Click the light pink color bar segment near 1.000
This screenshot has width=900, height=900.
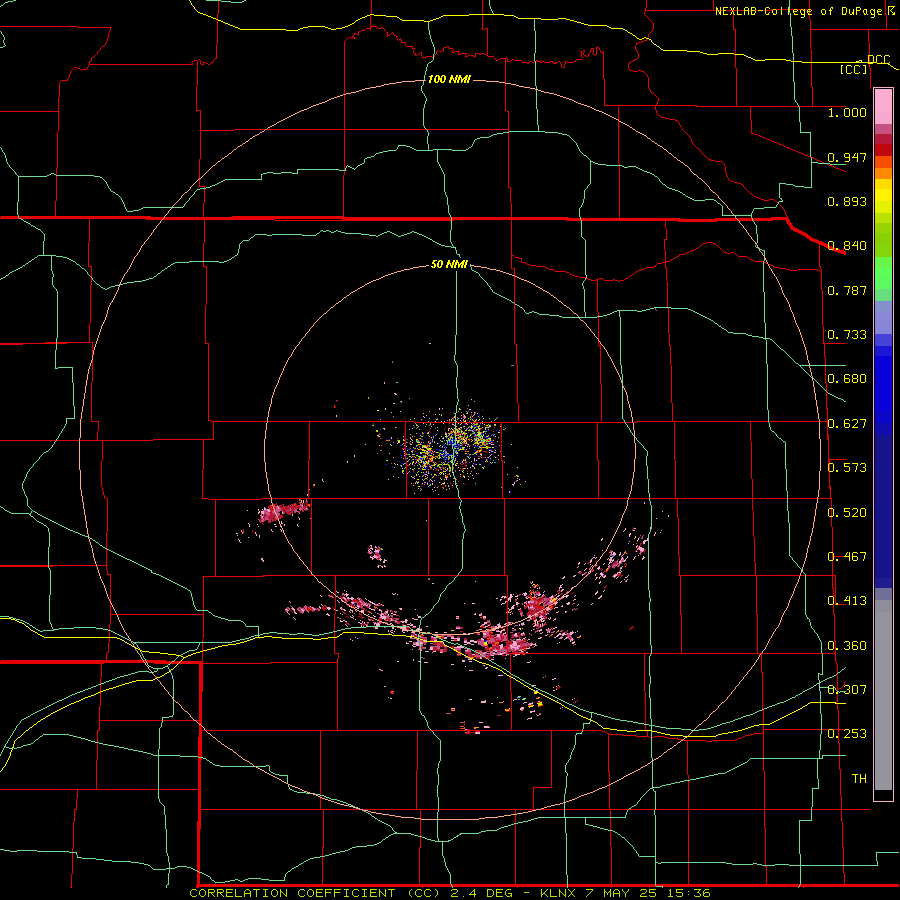(883, 107)
